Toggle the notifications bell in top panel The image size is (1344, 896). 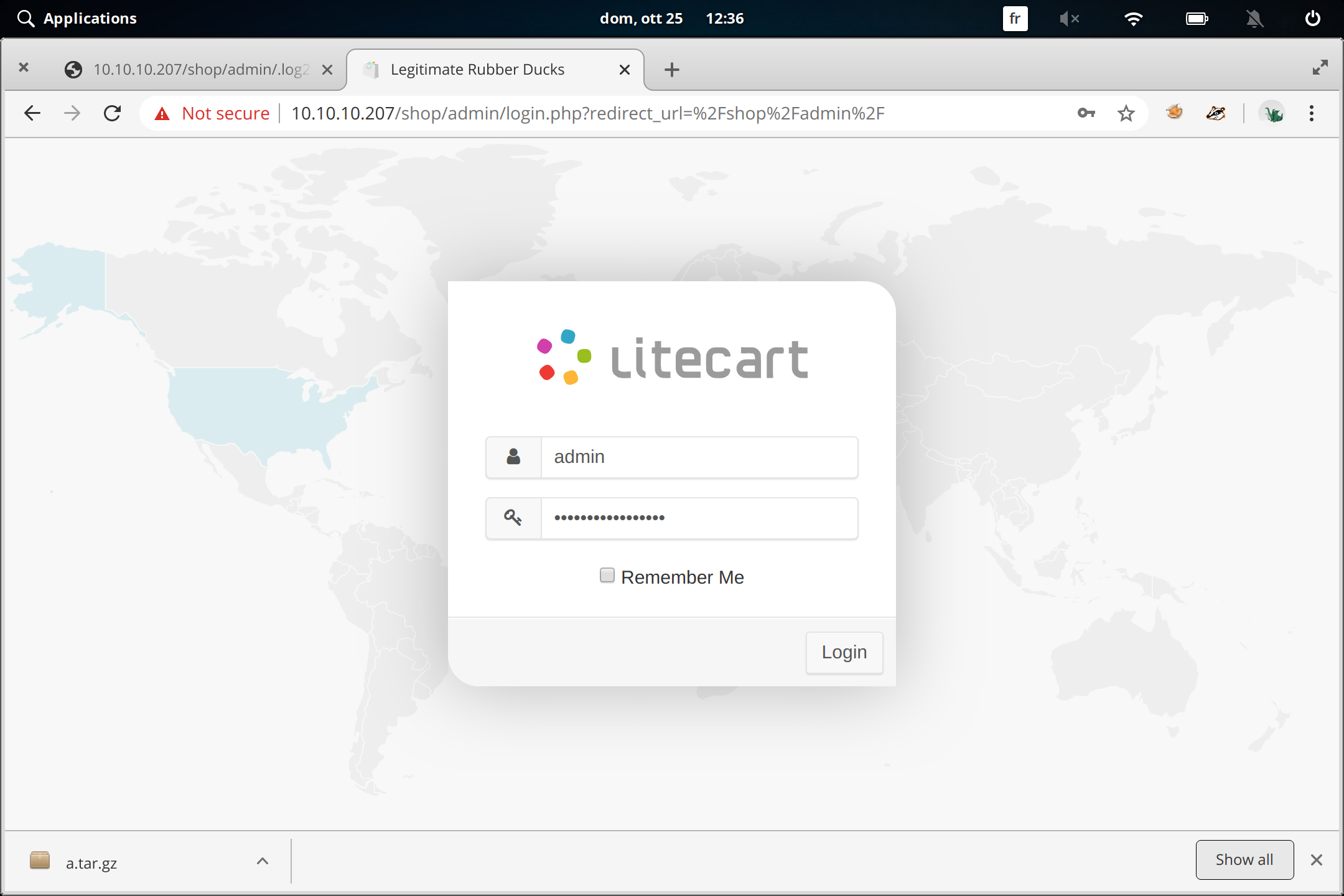click(1254, 19)
